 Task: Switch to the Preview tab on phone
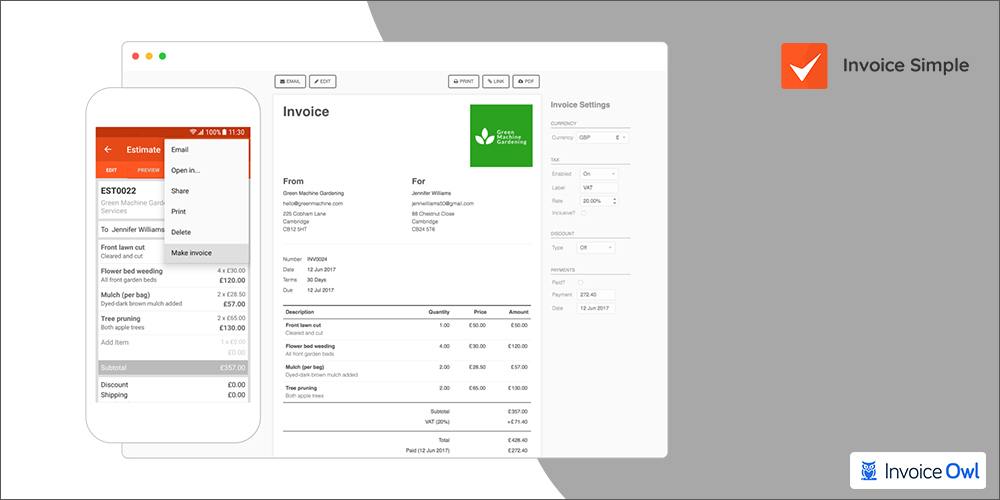[x=148, y=170]
